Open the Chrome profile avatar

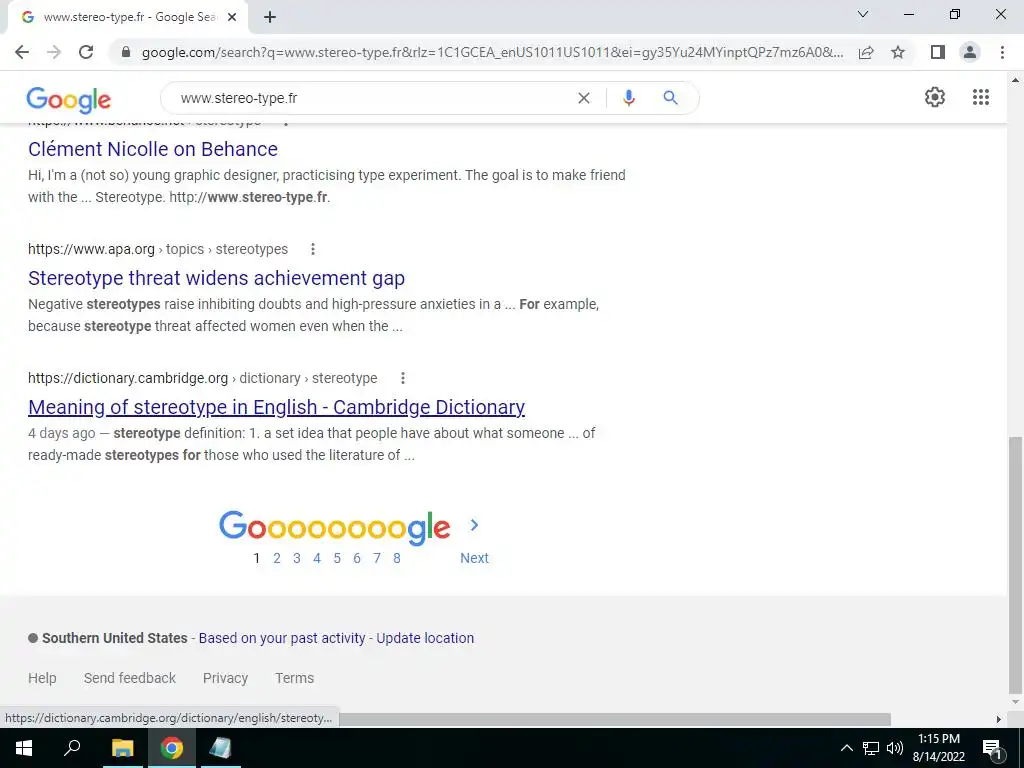pos(970,52)
